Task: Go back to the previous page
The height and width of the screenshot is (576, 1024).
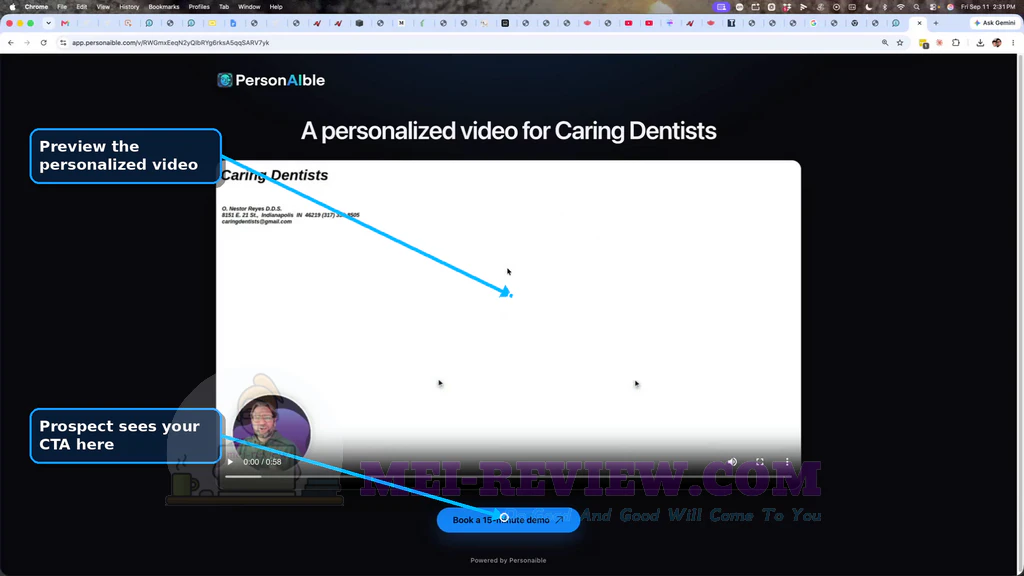Action: (11, 42)
